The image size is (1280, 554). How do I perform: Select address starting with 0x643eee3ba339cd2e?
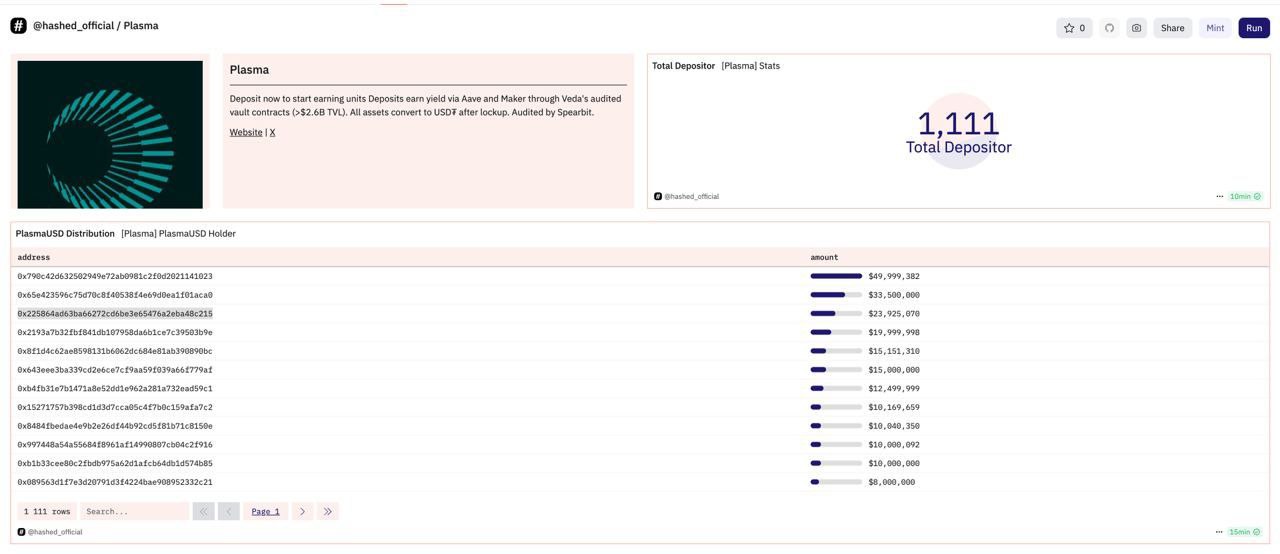[115, 370]
